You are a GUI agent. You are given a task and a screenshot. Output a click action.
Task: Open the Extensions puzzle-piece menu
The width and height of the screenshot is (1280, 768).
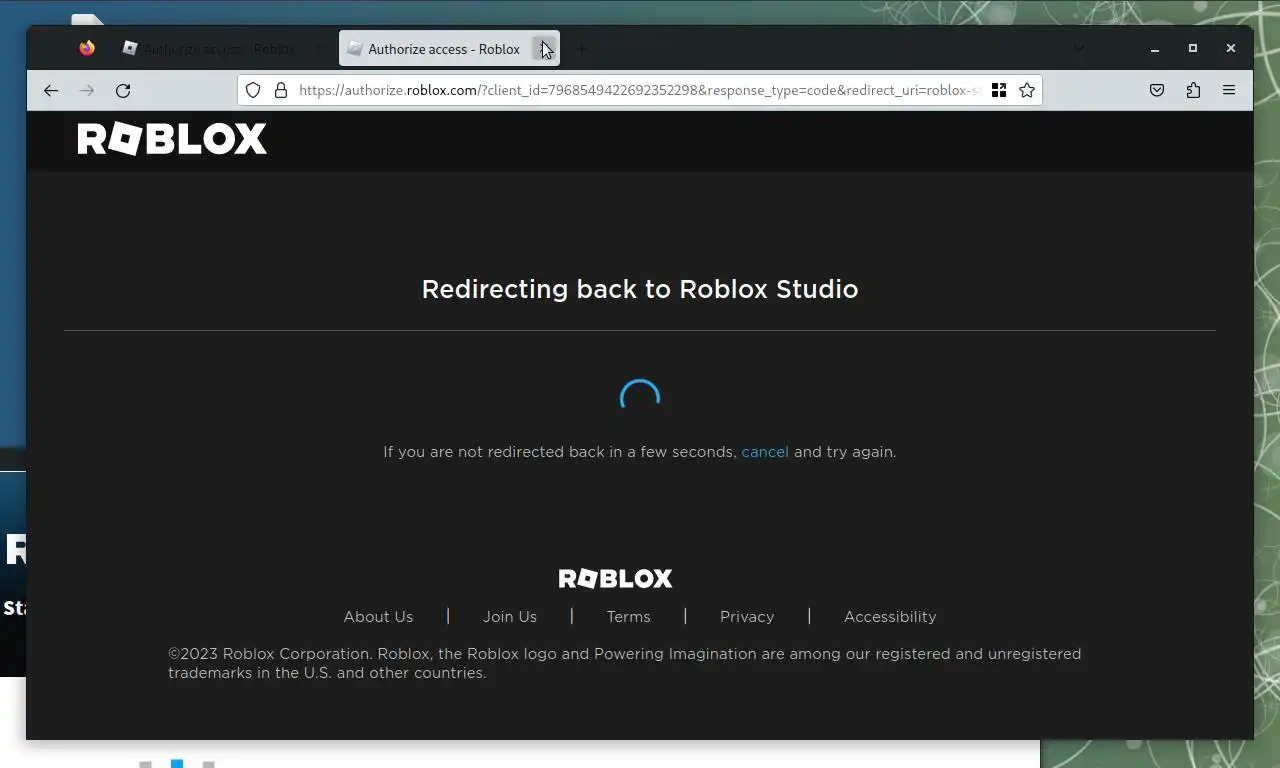pos(1193,90)
